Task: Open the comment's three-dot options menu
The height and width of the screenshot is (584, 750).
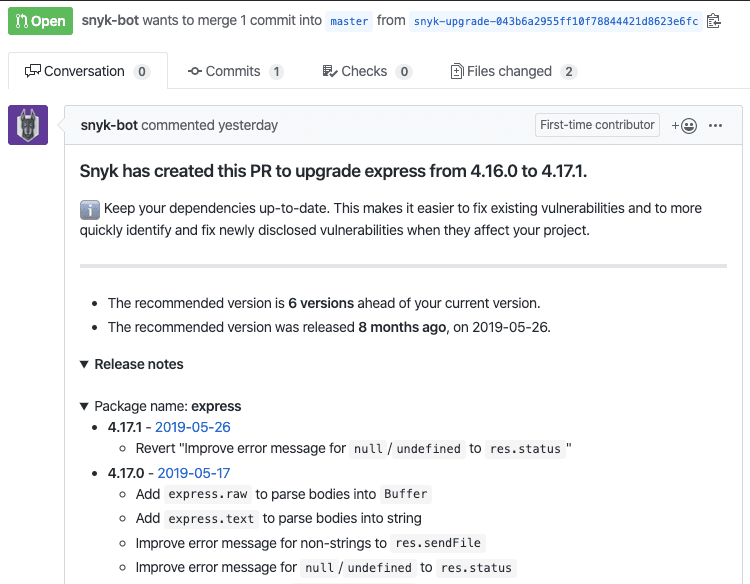Action: (715, 125)
